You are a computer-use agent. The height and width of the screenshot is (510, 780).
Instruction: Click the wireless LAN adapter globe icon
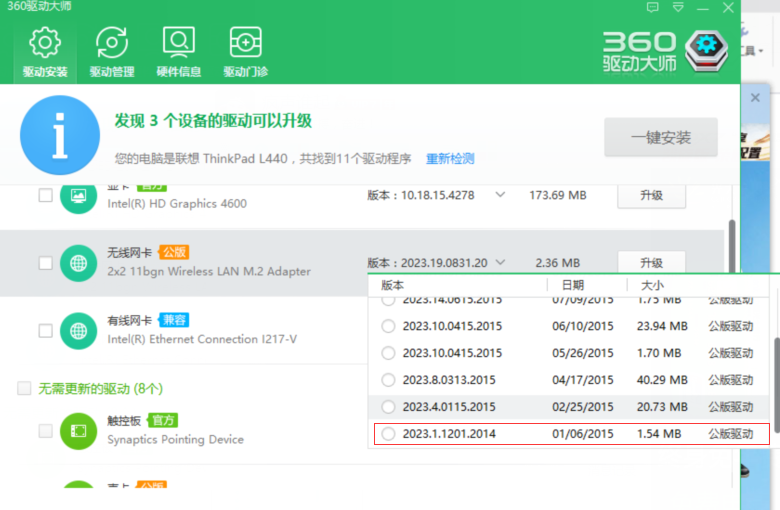coord(78,263)
